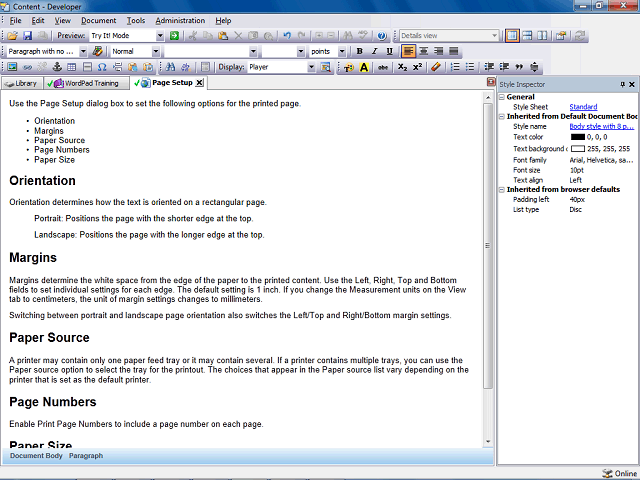Open the Administration menu
Image resolution: width=640 pixels, height=480 pixels.
(x=180, y=21)
